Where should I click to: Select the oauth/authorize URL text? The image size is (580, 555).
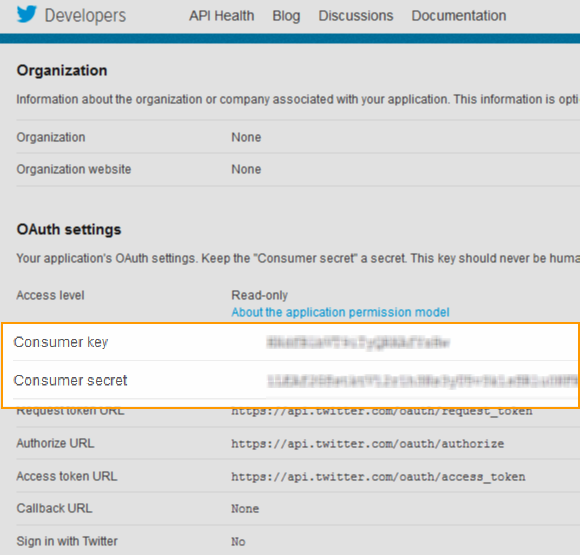(x=368, y=444)
